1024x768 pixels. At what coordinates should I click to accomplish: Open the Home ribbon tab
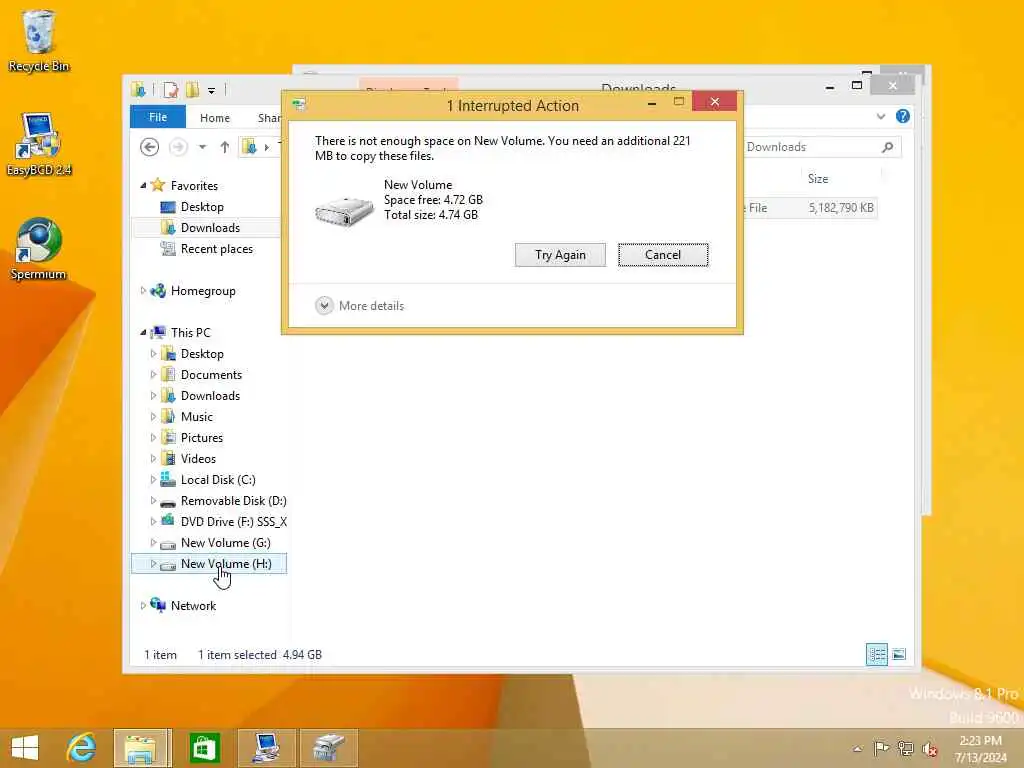click(x=215, y=118)
